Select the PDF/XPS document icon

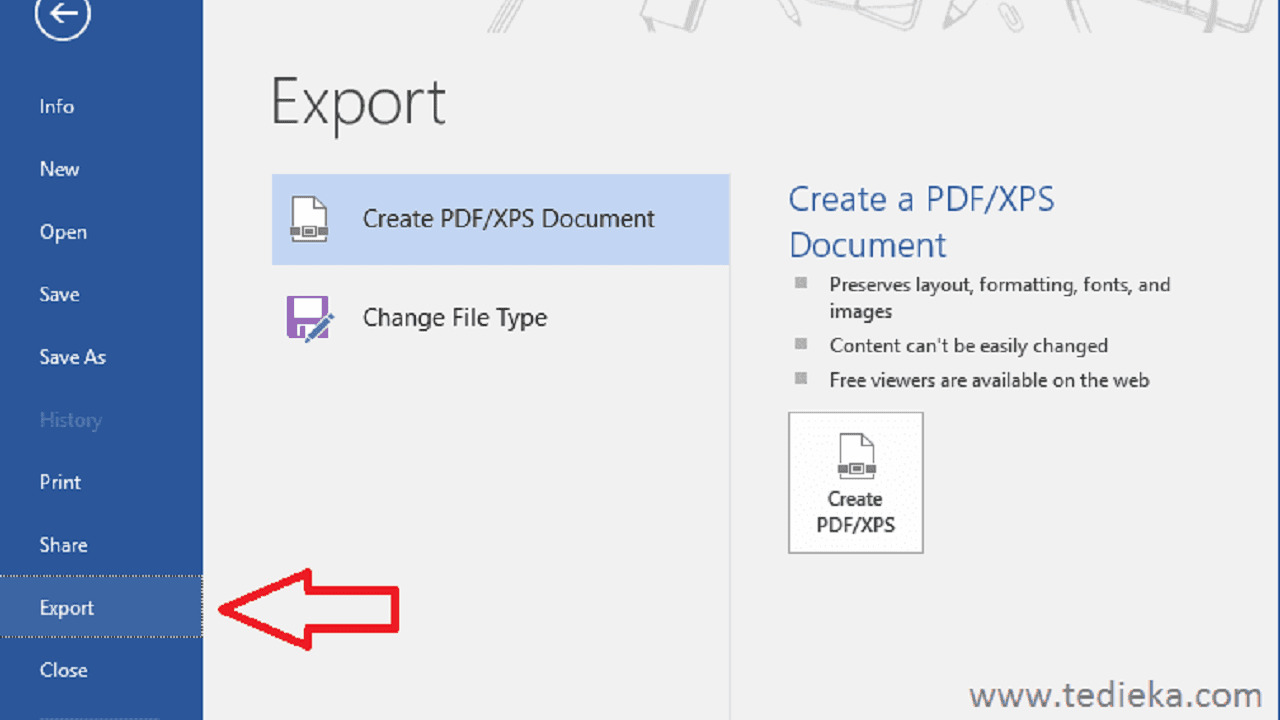(x=310, y=219)
